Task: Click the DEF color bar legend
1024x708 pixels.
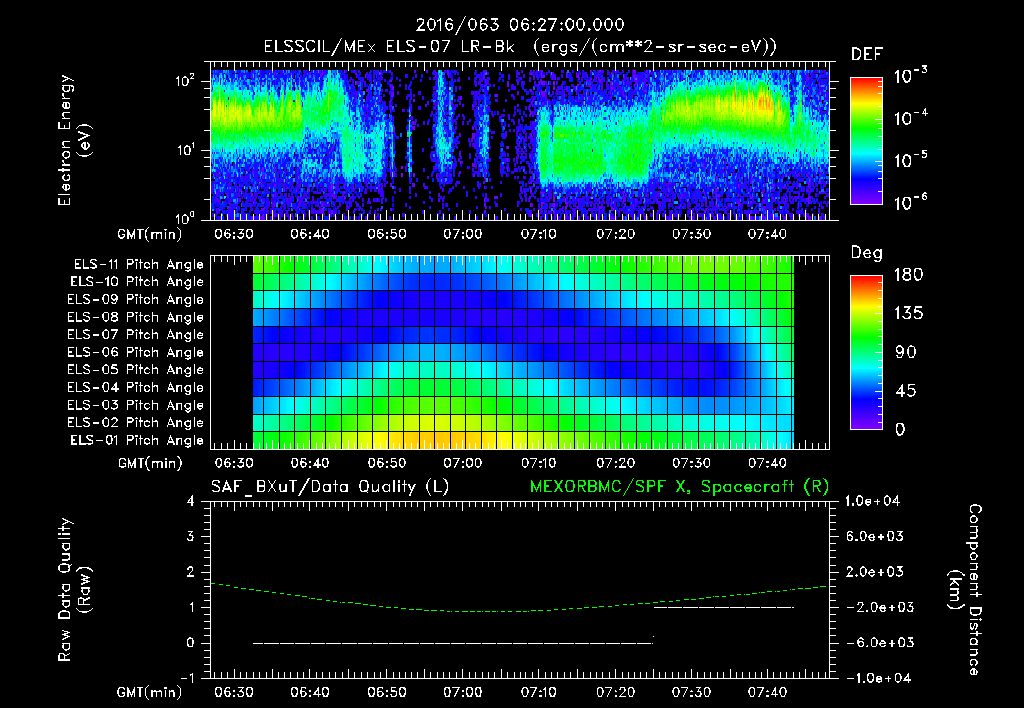Action: 866,141
